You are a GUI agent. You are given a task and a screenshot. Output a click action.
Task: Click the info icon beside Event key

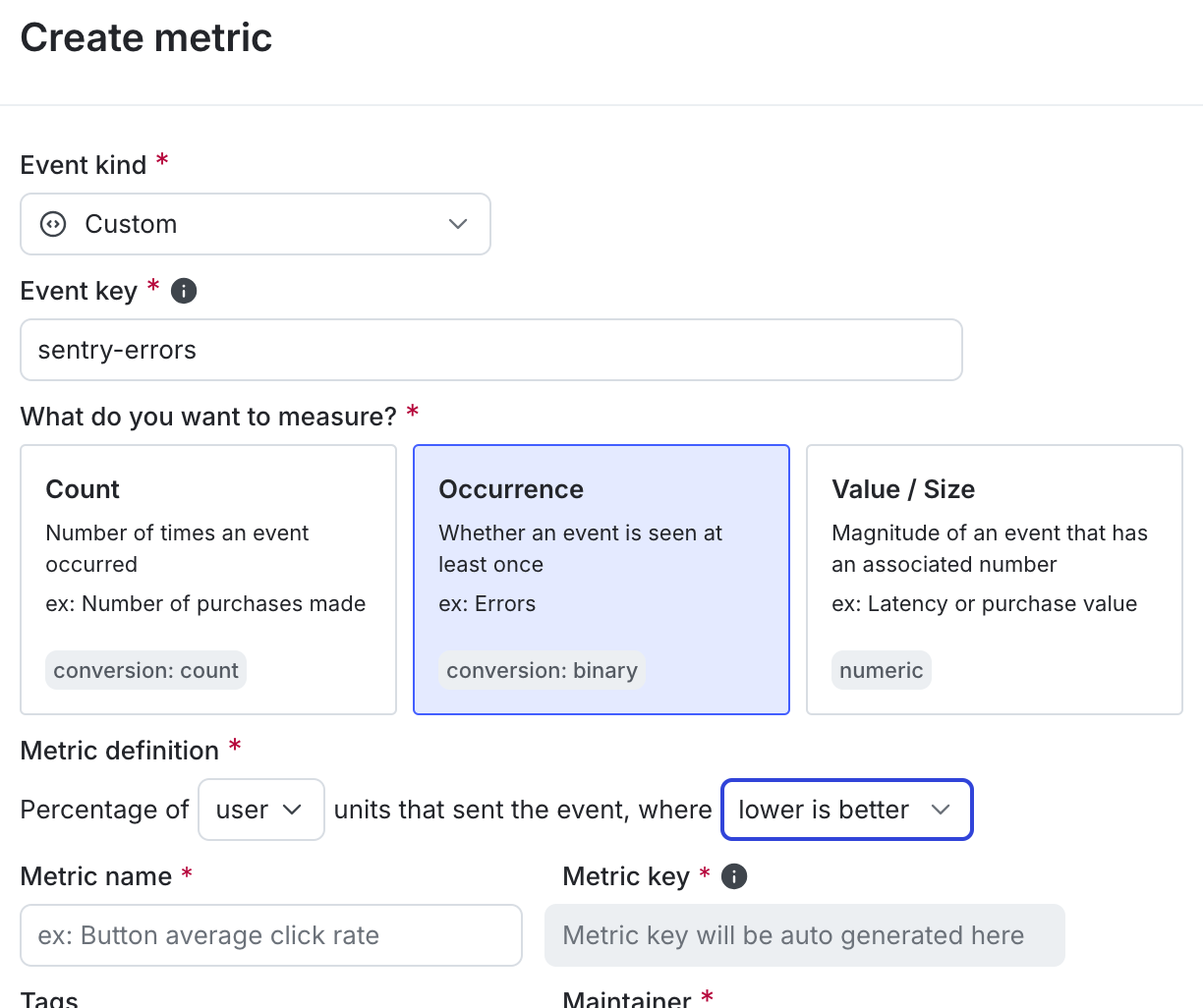[183, 291]
